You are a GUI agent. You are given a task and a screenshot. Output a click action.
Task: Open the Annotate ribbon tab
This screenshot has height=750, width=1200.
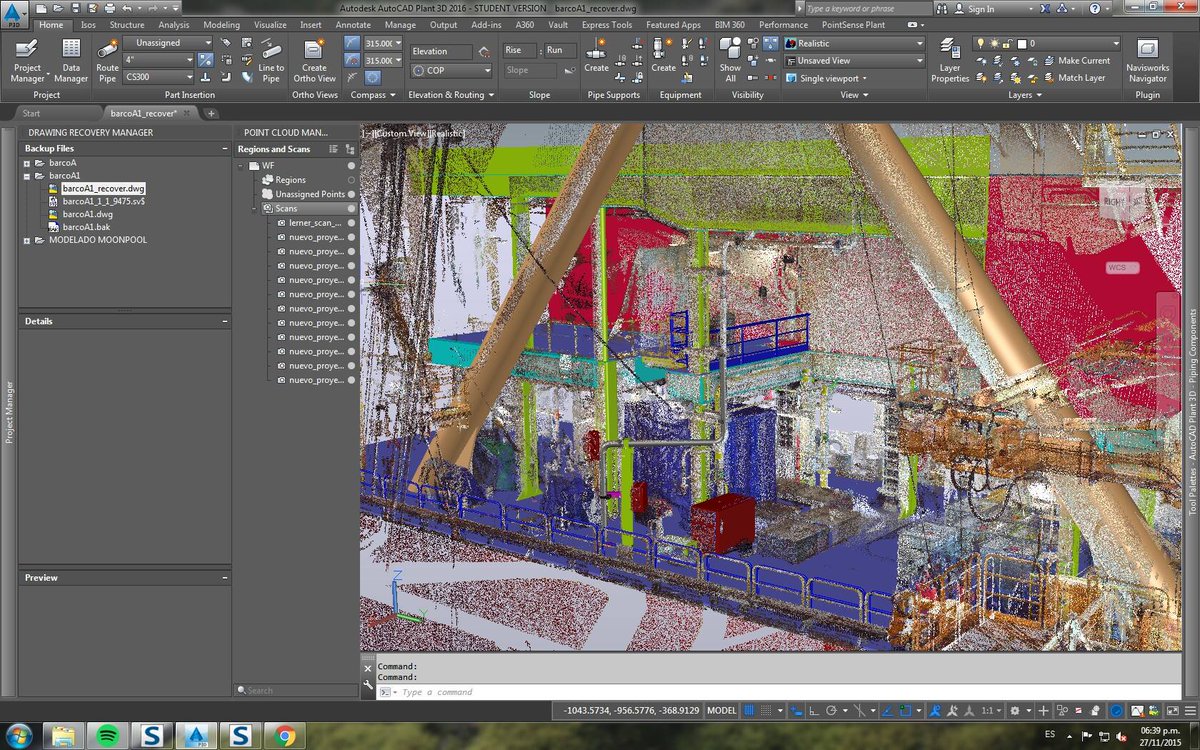353,25
